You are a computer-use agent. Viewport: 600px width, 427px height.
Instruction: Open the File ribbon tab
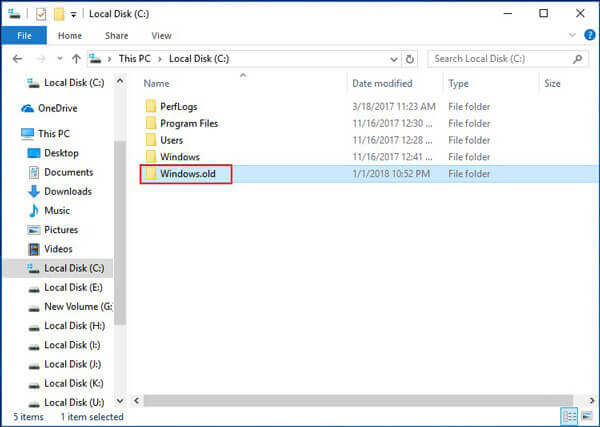(x=24, y=36)
